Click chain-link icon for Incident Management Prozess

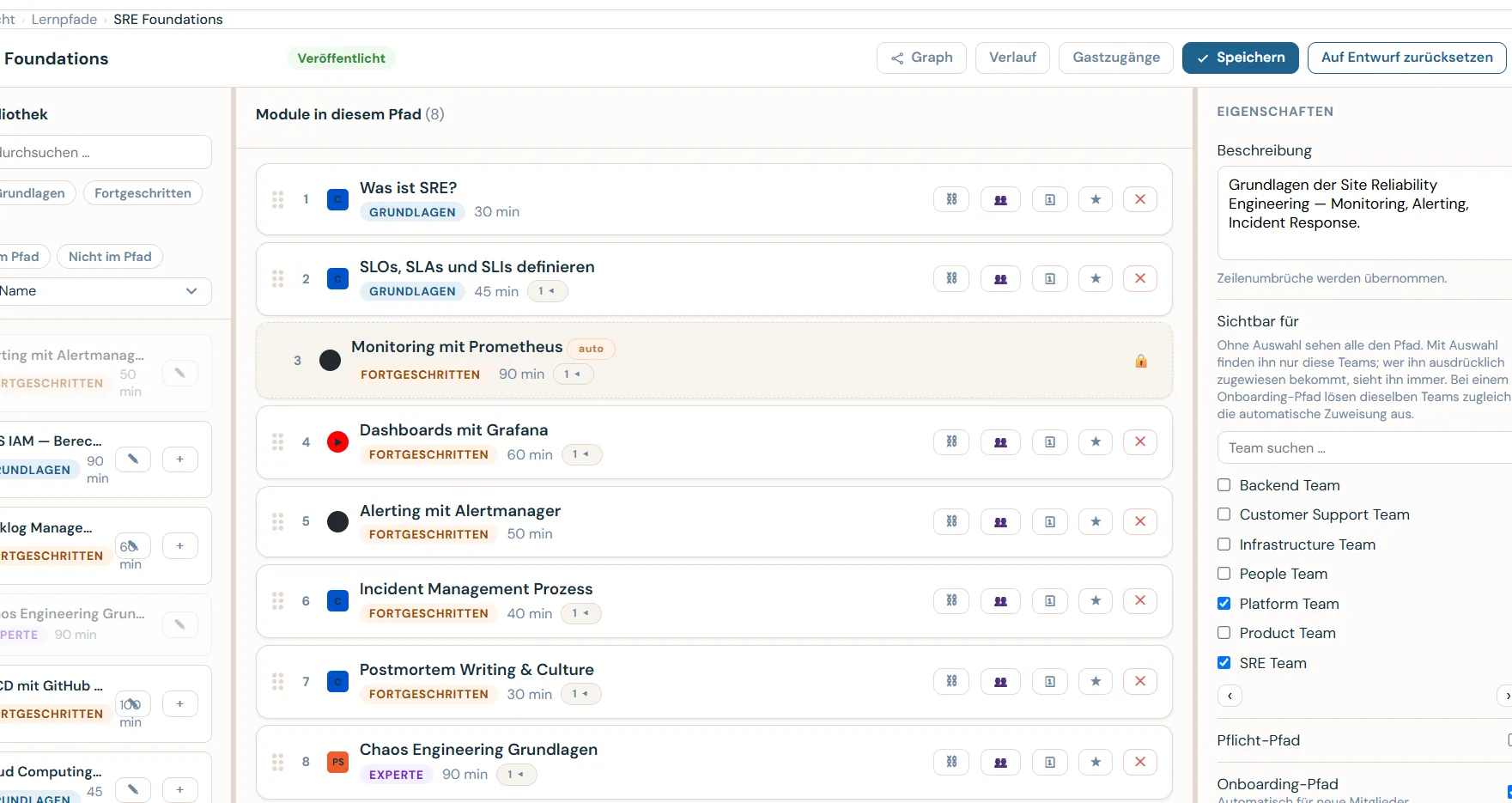pos(951,600)
